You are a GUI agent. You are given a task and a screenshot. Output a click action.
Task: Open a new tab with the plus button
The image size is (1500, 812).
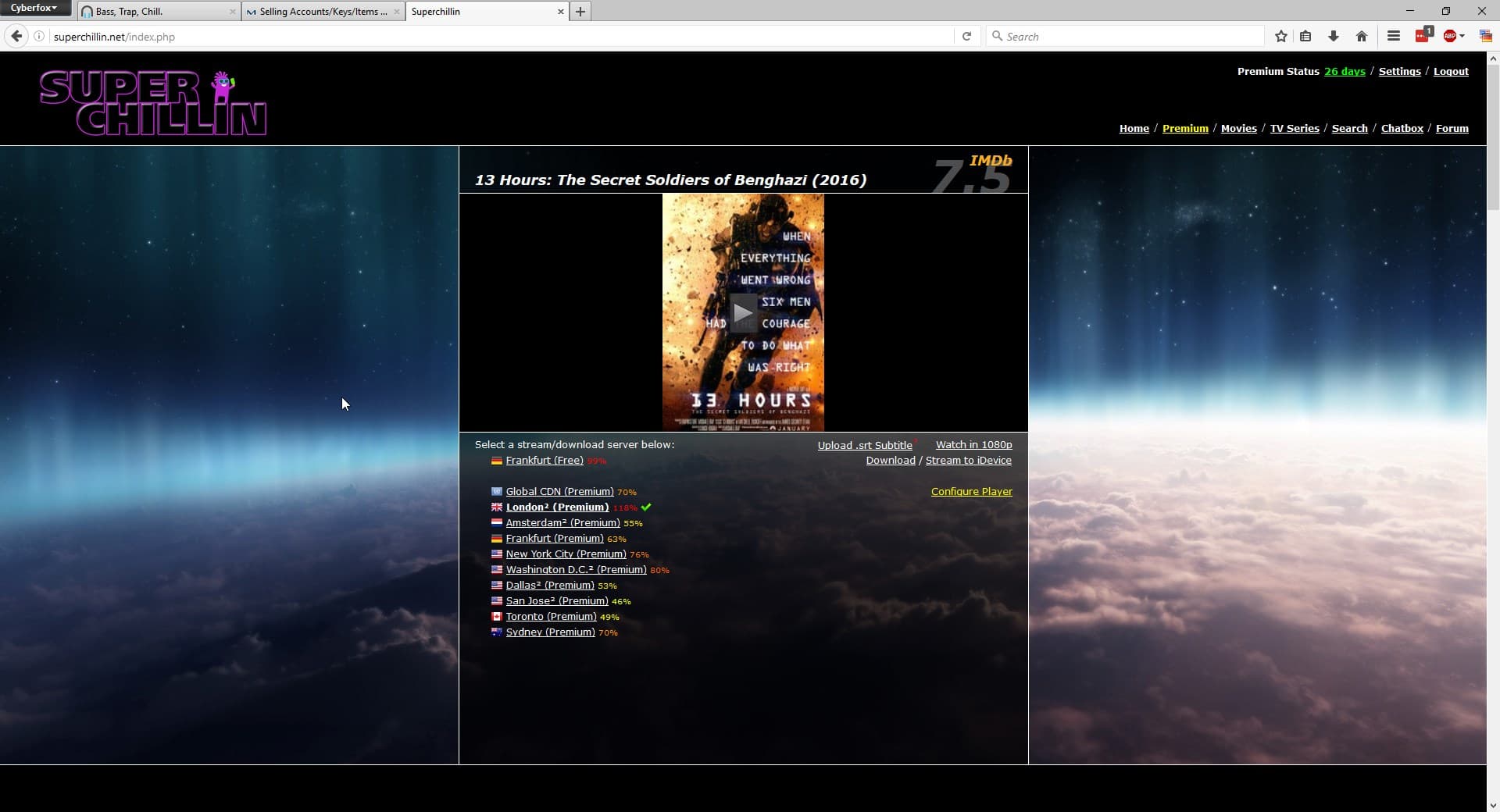pyautogui.click(x=580, y=11)
